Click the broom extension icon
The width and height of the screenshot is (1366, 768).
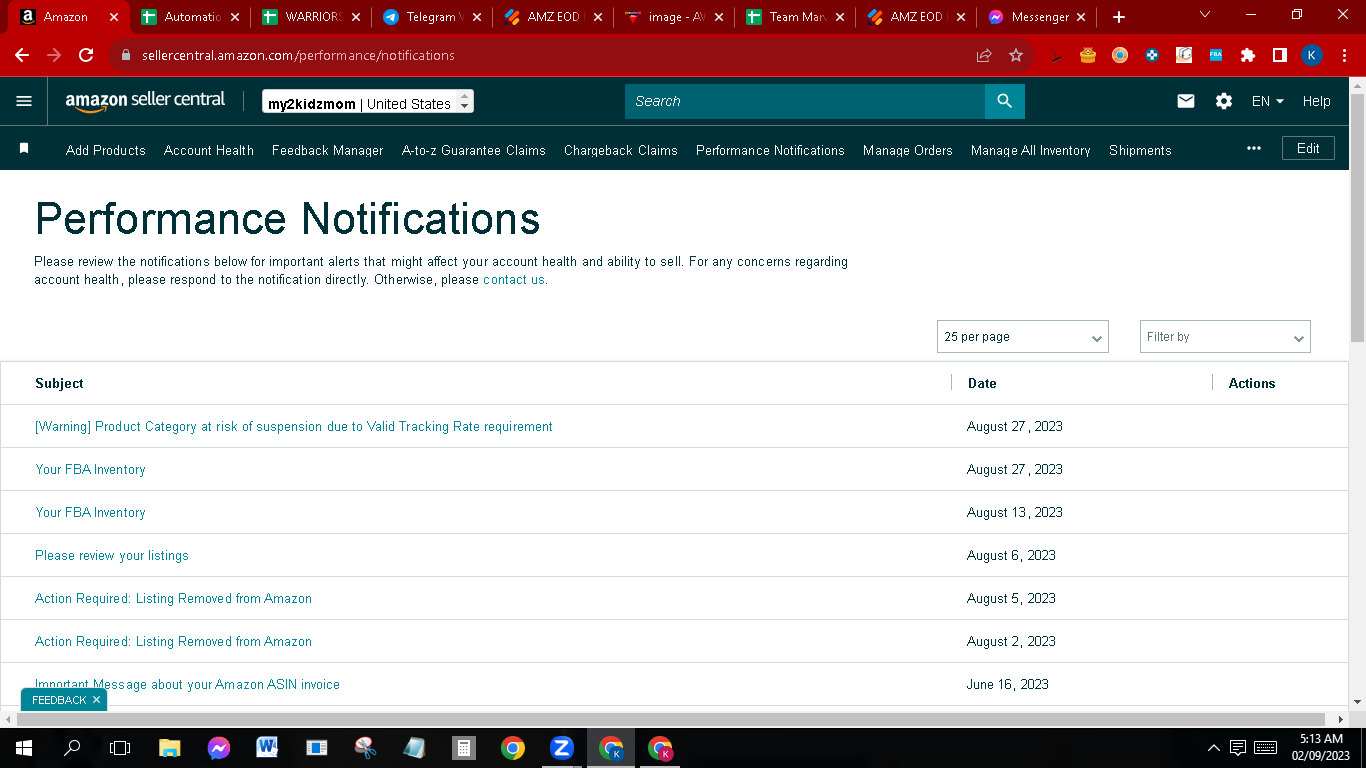(1056, 55)
